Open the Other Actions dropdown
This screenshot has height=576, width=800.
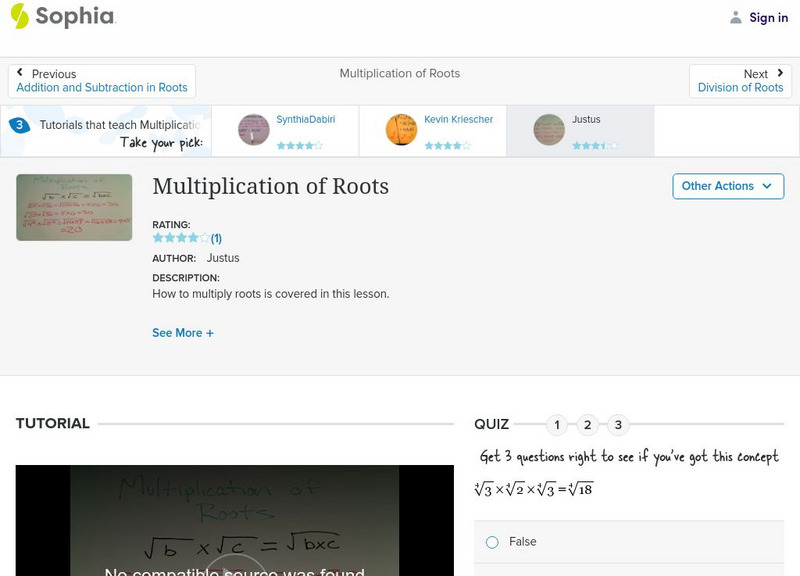tap(728, 186)
